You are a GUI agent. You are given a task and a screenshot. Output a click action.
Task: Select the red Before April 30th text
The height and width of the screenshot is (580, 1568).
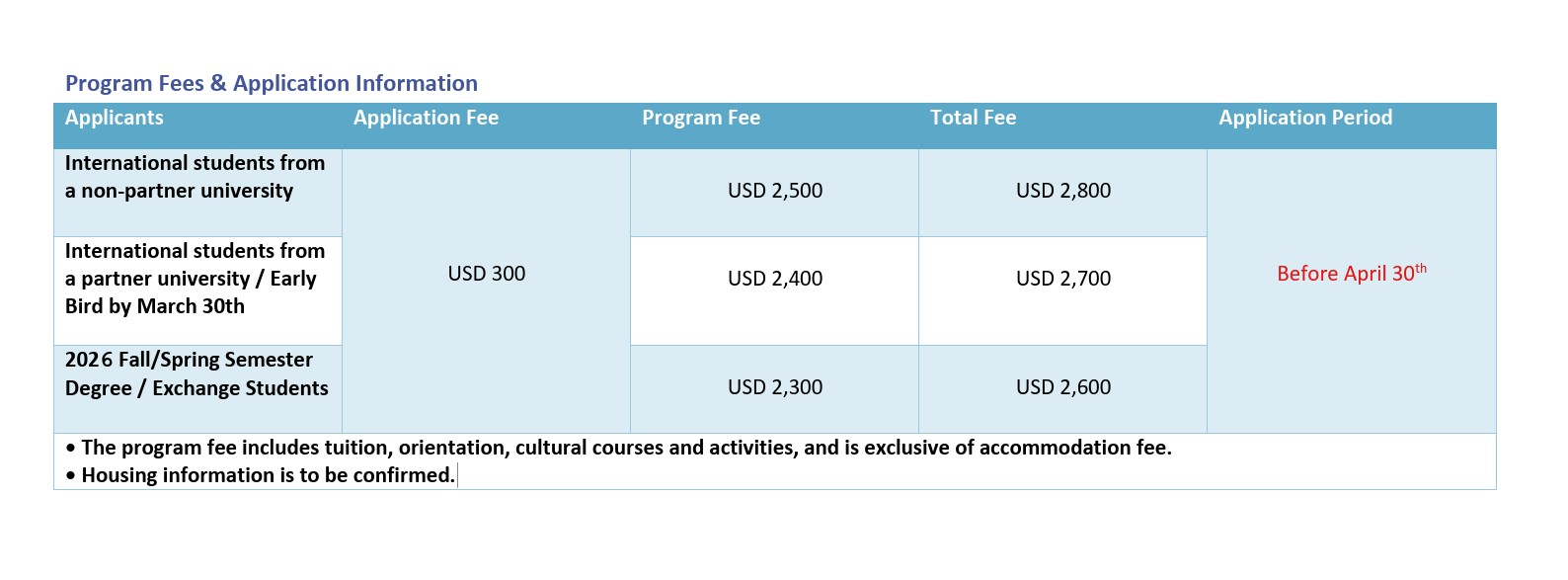1351,274
